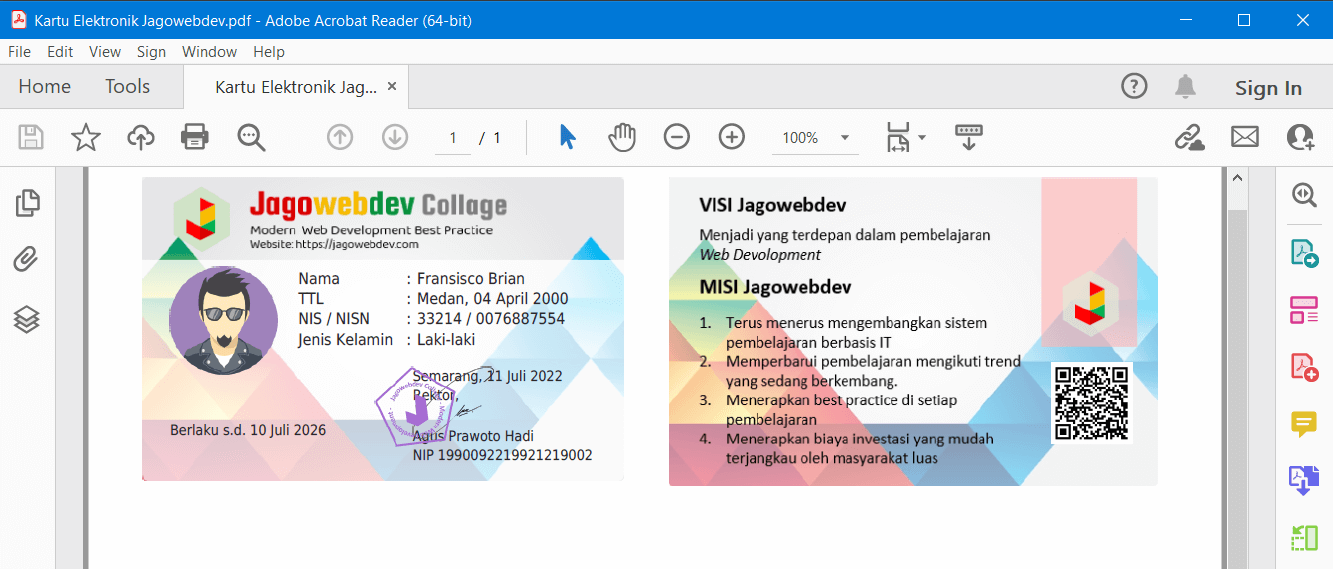Click the vertical scrollbar up arrow

[x=1237, y=178]
